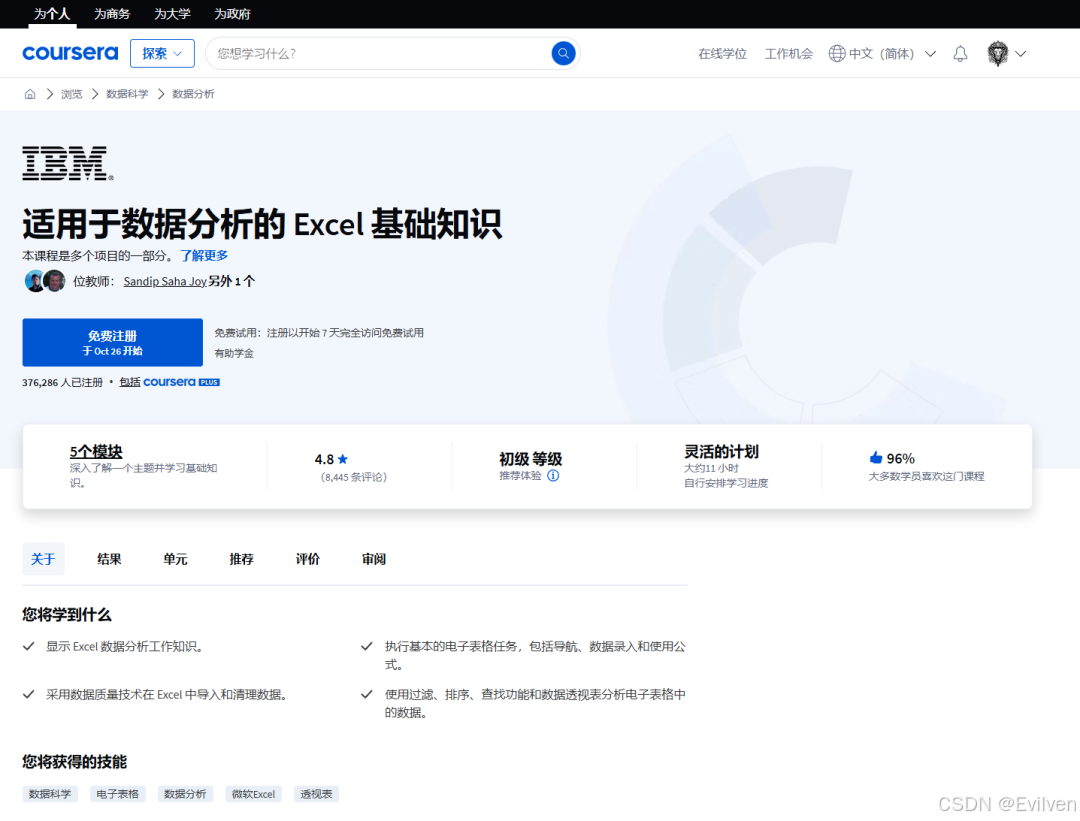Viewport: 1080px width, 821px height.
Task: Click the blue search magnifier button
Action: [563, 53]
